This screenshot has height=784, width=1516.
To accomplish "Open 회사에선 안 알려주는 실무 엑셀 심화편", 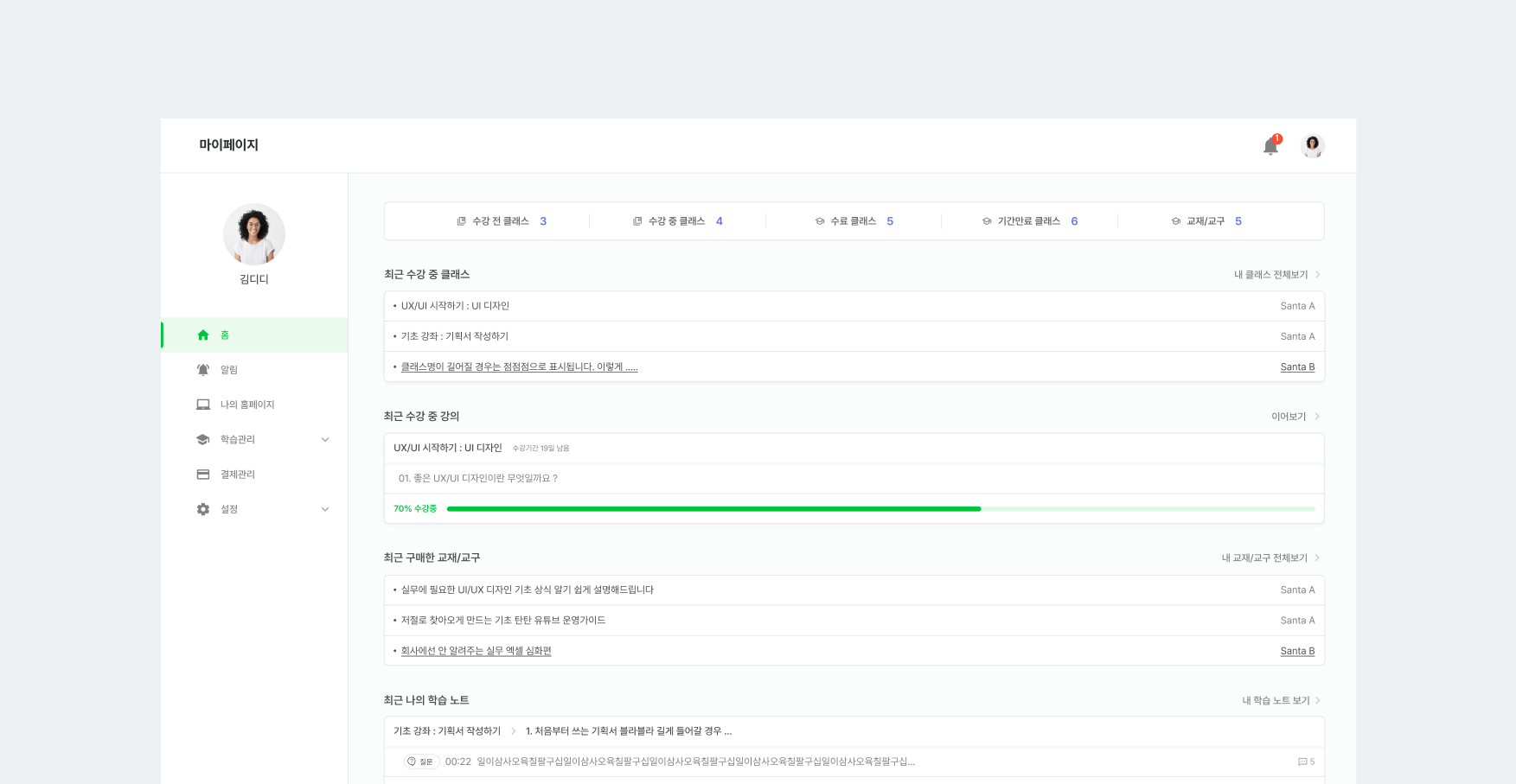I will [476, 651].
